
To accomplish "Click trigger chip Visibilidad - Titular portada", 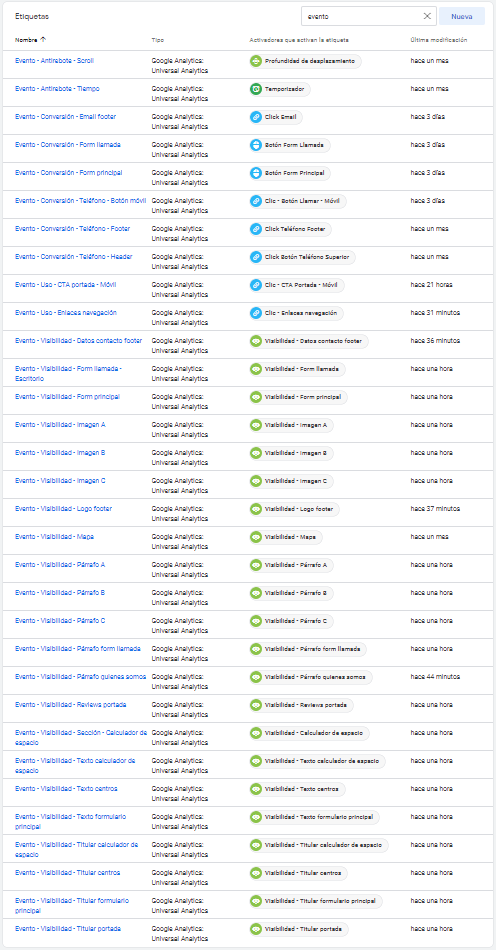I will click(x=299, y=929).
